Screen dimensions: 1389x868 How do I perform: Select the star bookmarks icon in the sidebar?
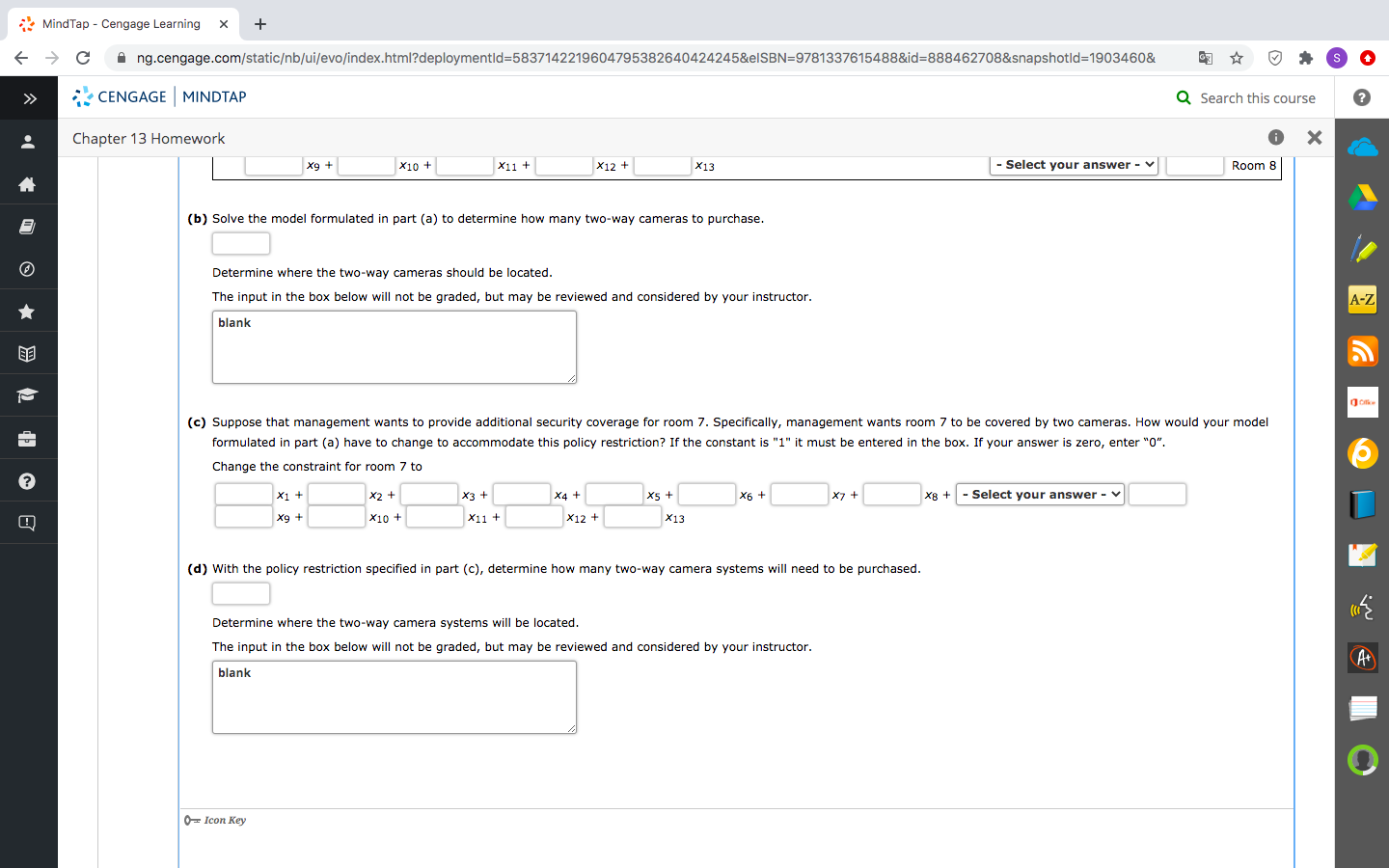(28, 311)
